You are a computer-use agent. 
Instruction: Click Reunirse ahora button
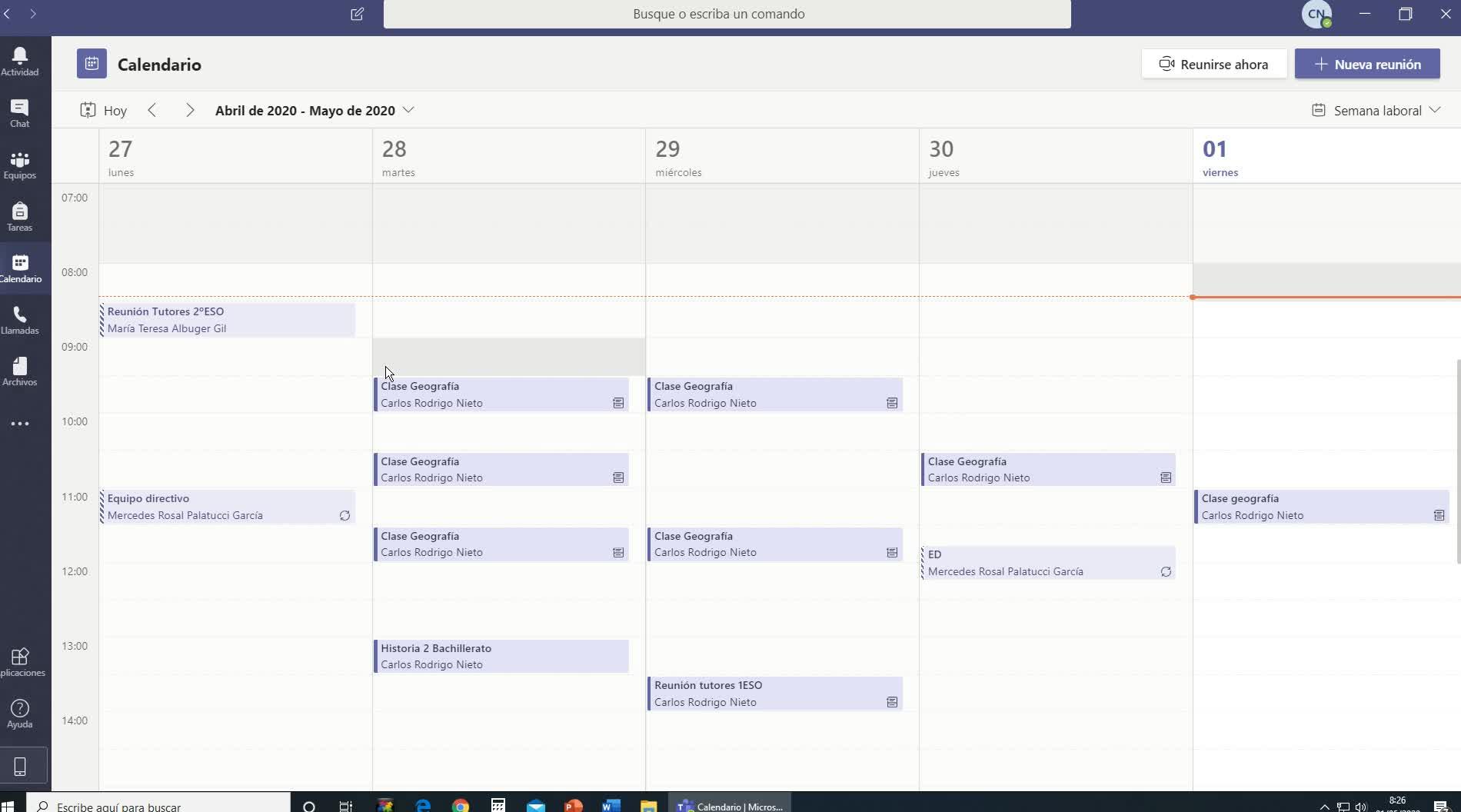(x=1213, y=64)
